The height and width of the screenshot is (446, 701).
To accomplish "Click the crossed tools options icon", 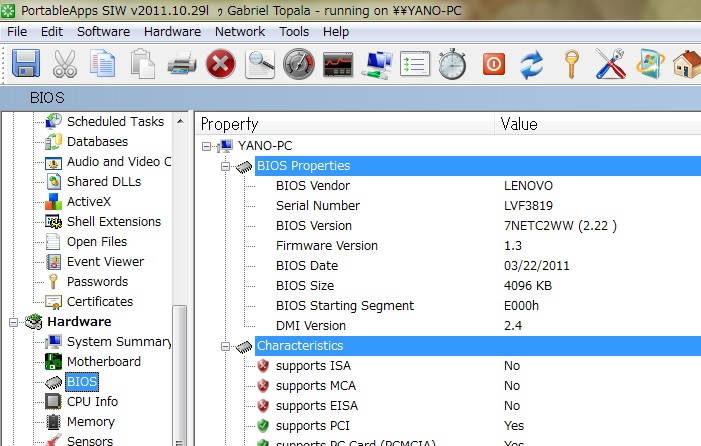I will 610,64.
